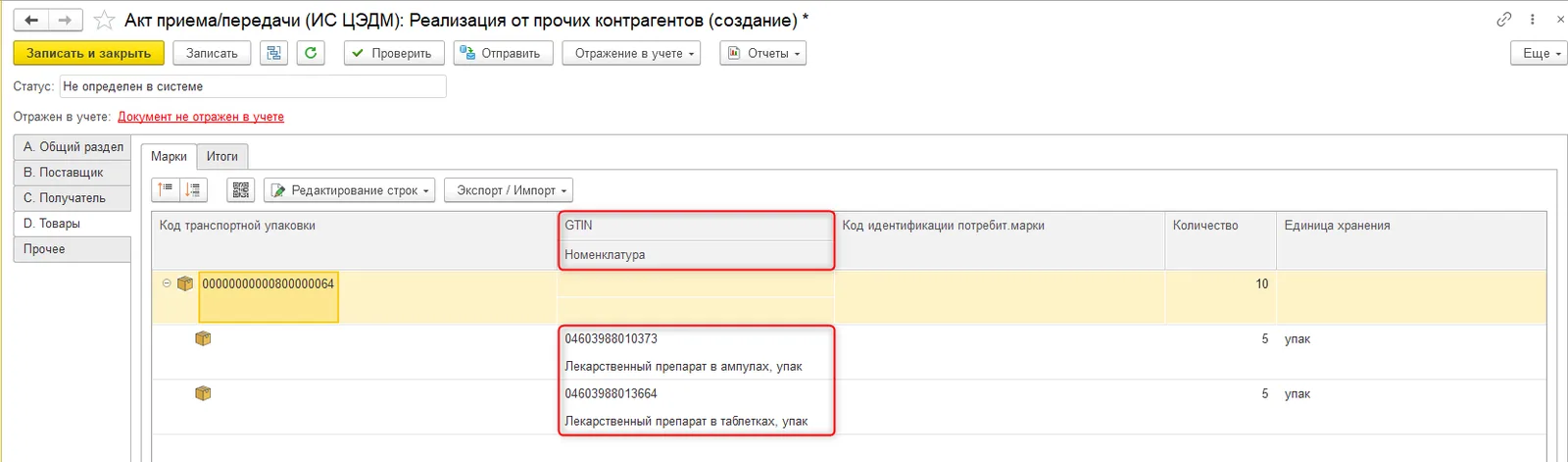Collapse the transport package 00000000000800000064 row

click(167, 283)
